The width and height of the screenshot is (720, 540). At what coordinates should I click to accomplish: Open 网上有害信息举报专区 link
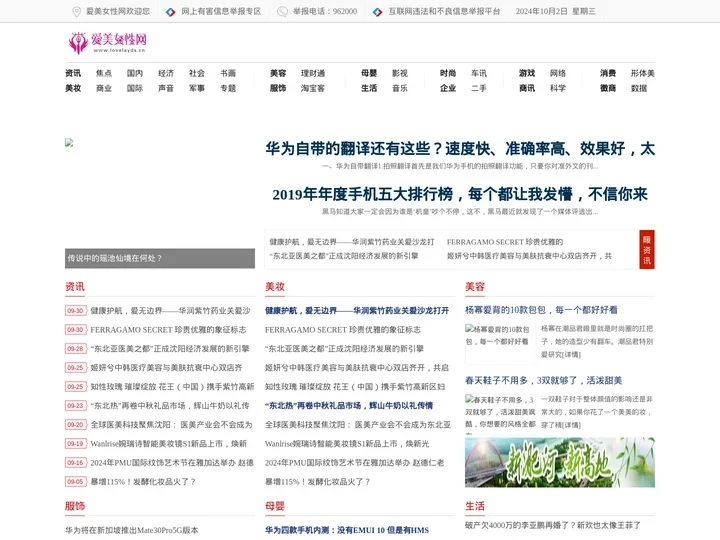pyautogui.click(x=221, y=11)
